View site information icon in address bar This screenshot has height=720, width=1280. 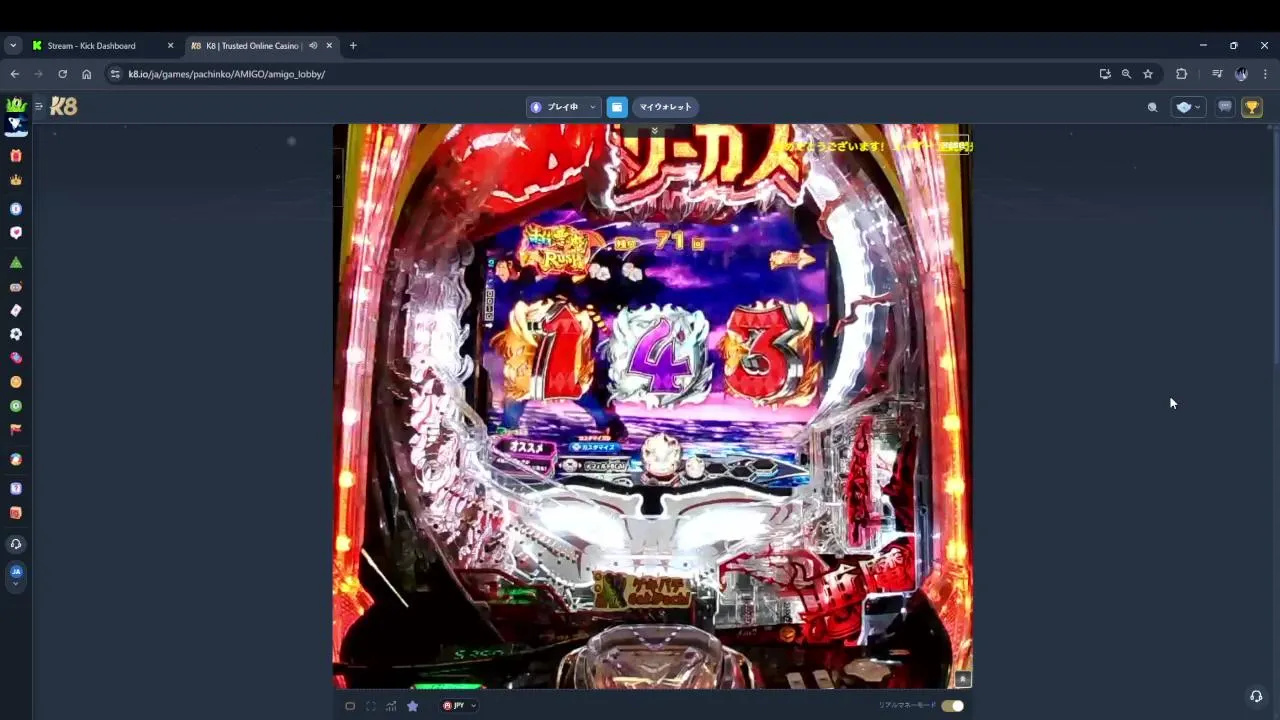point(115,74)
